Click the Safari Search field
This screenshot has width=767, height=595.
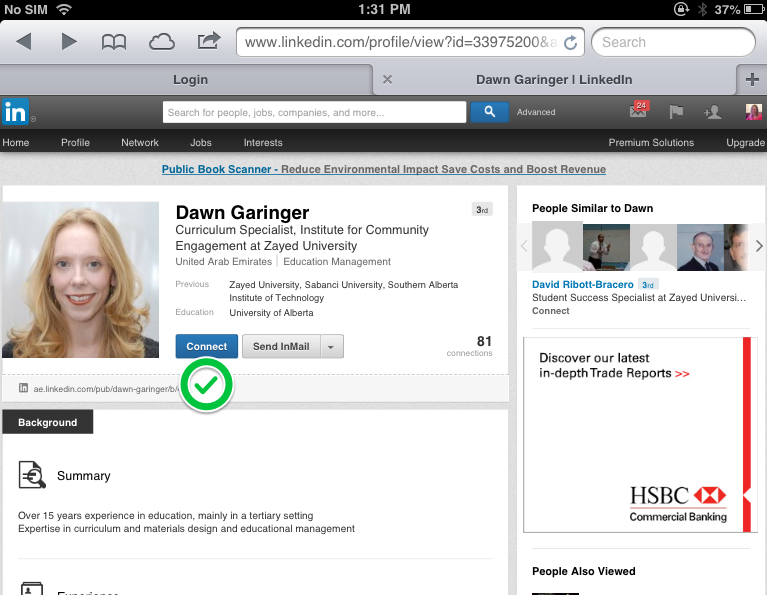pos(673,42)
